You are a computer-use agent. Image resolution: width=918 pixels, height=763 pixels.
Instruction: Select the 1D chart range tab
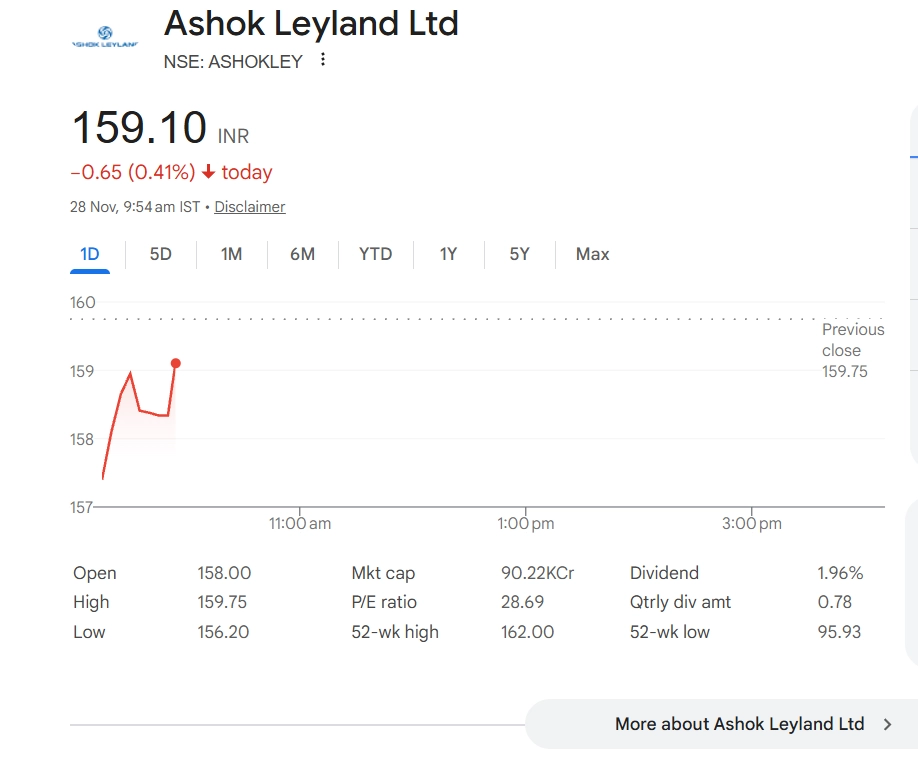[x=90, y=254]
